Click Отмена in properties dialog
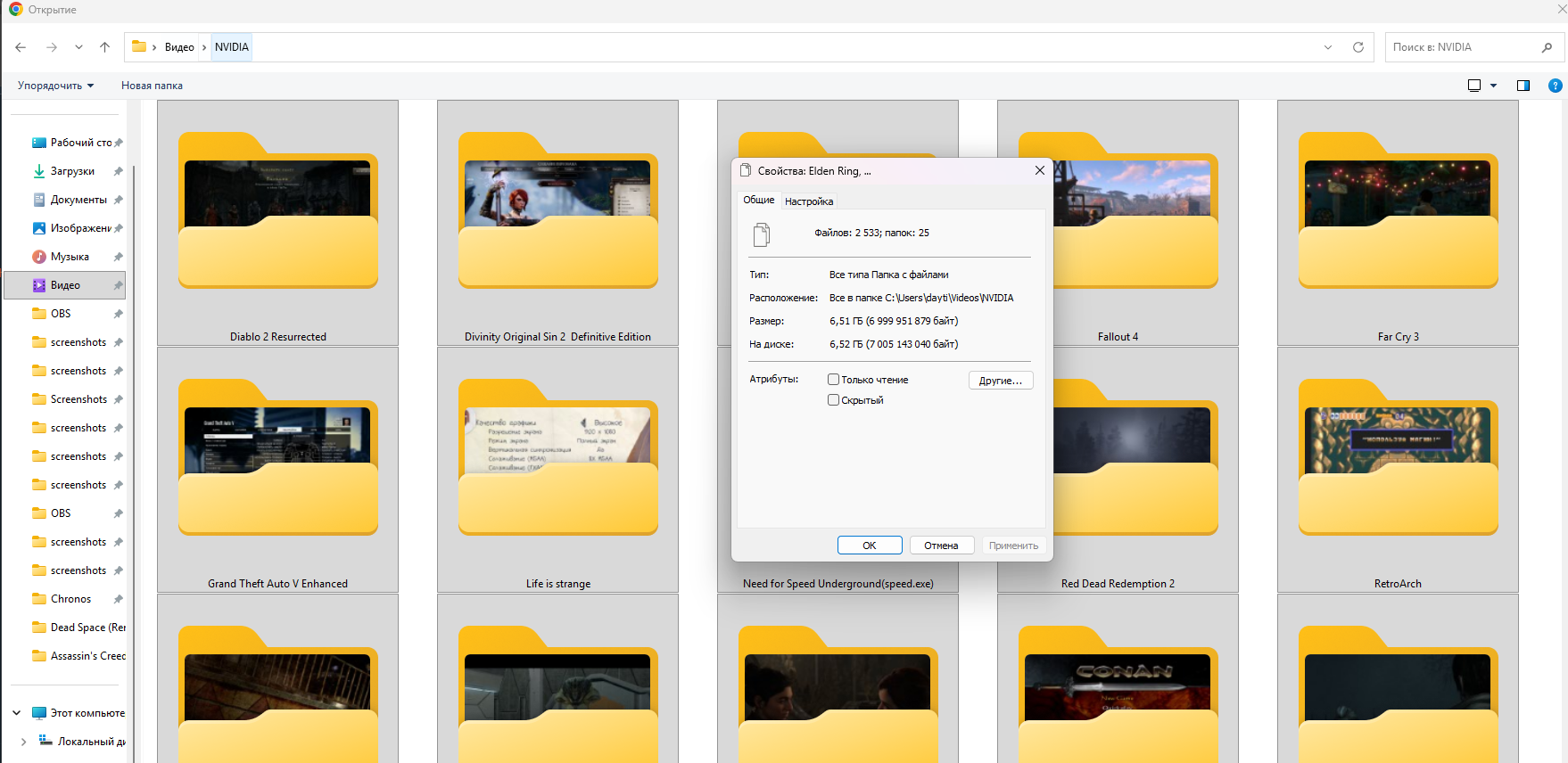 tap(941, 546)
